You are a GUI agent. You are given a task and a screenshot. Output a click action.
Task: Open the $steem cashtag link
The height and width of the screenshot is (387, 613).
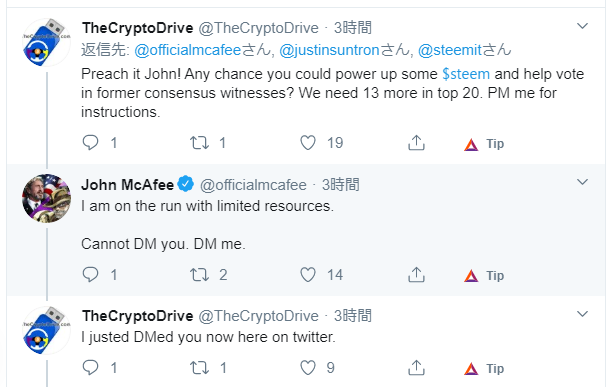pyautogui.click(x=466, y=74)
